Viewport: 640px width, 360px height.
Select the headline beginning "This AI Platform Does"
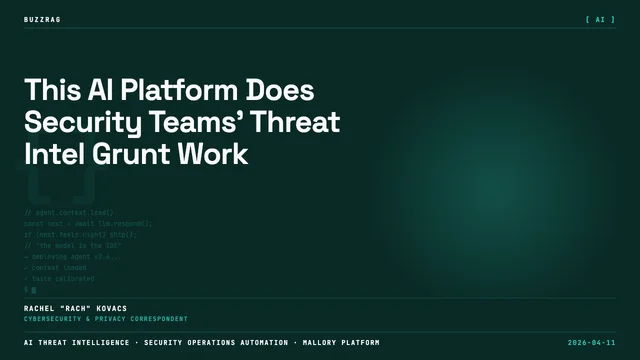pos(182,122)
